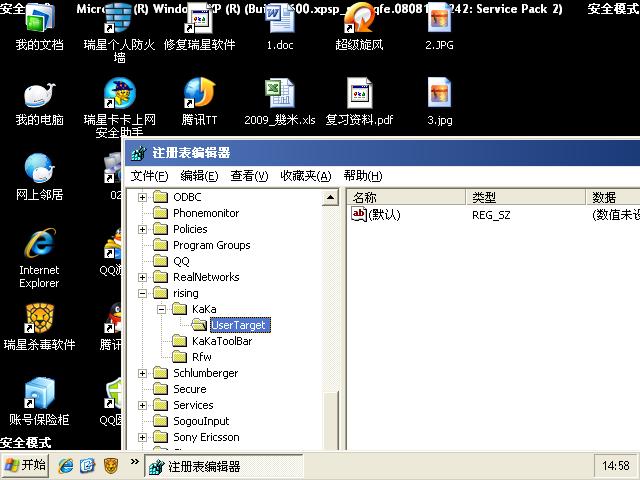Select the Program Groups key
Viewport: 640px width, 480px height.
tap(212, 245)
